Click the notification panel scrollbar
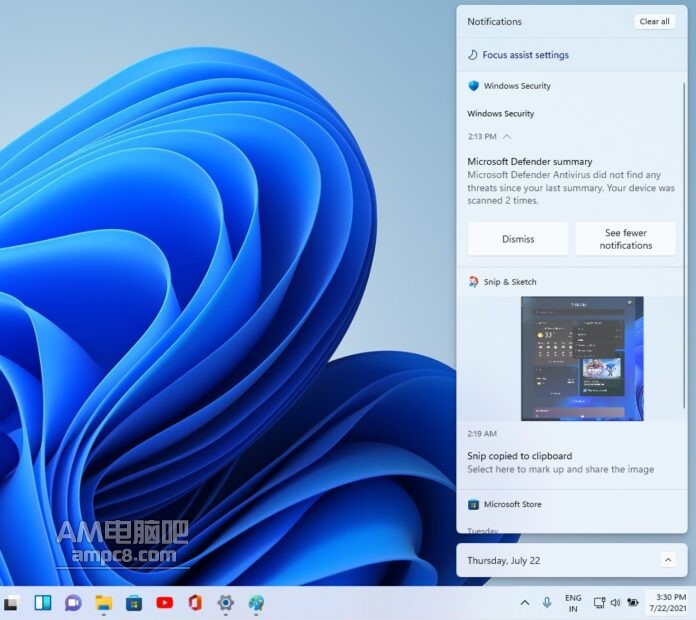The height and width of the screenshot is (620, 696). [684, 245]
